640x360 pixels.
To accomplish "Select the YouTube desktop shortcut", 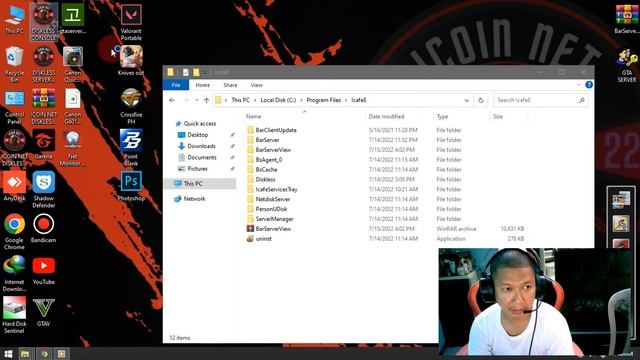I will pos(43,271).
